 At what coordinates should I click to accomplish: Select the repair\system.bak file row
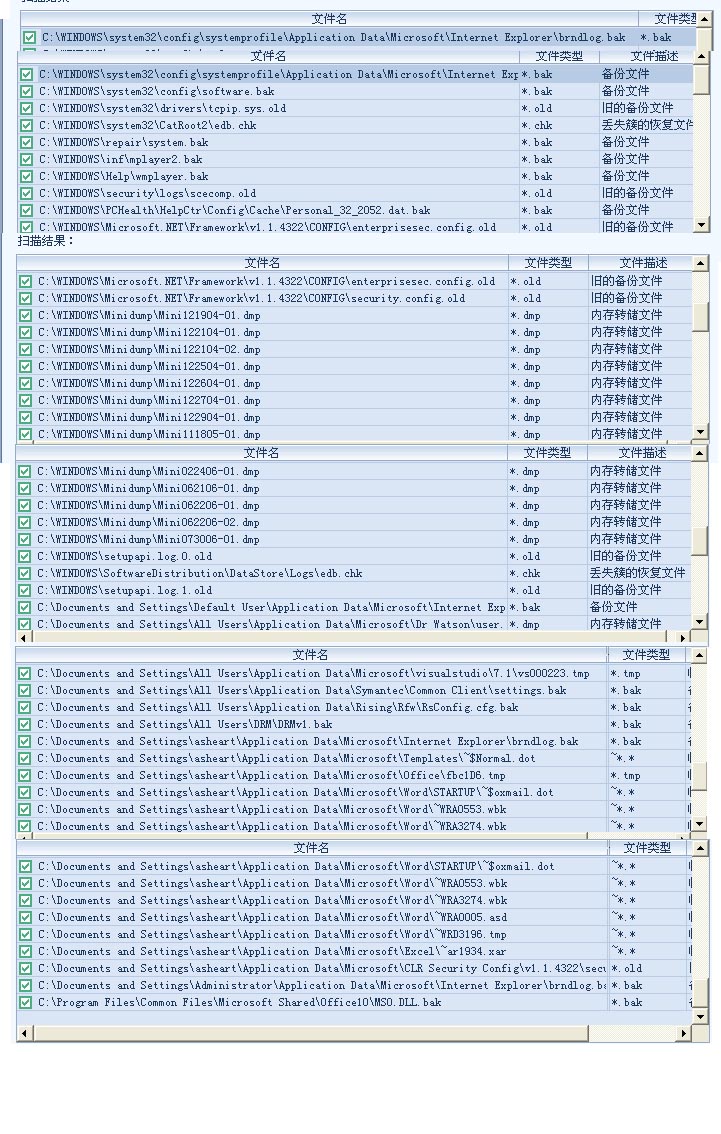pos(355,142)
